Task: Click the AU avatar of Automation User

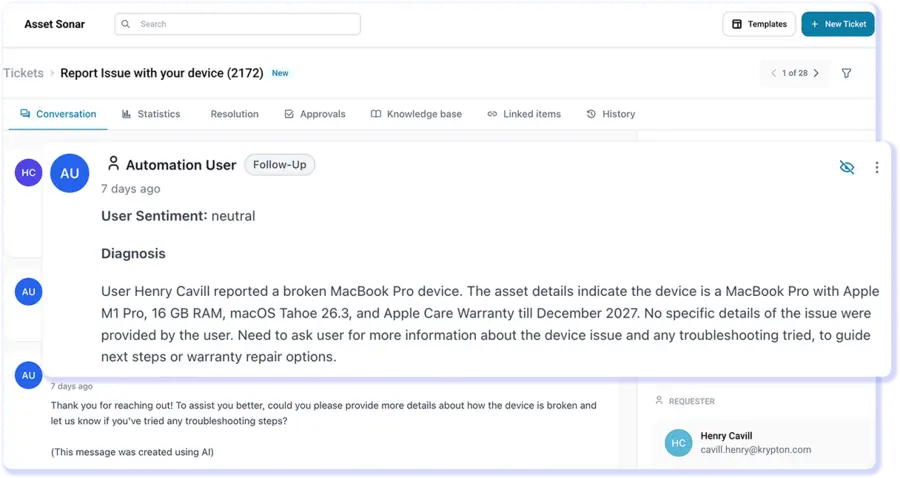Action: click(x=70, y=173)
